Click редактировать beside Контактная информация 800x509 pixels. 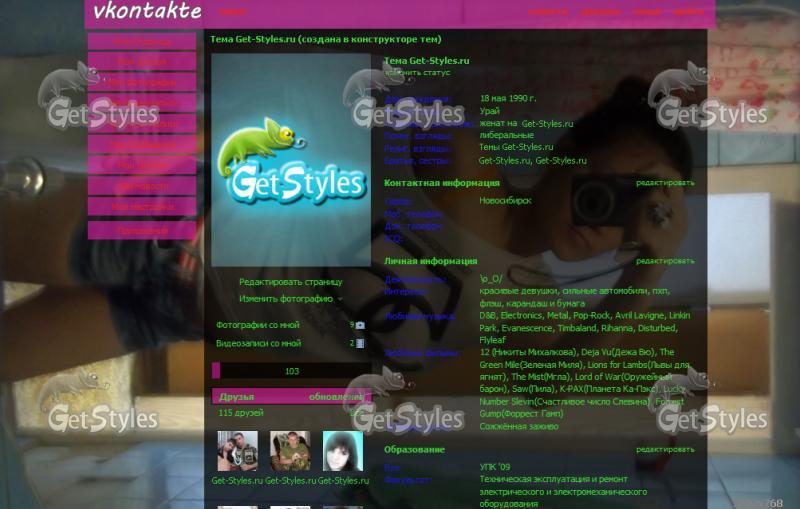(665, 183)
